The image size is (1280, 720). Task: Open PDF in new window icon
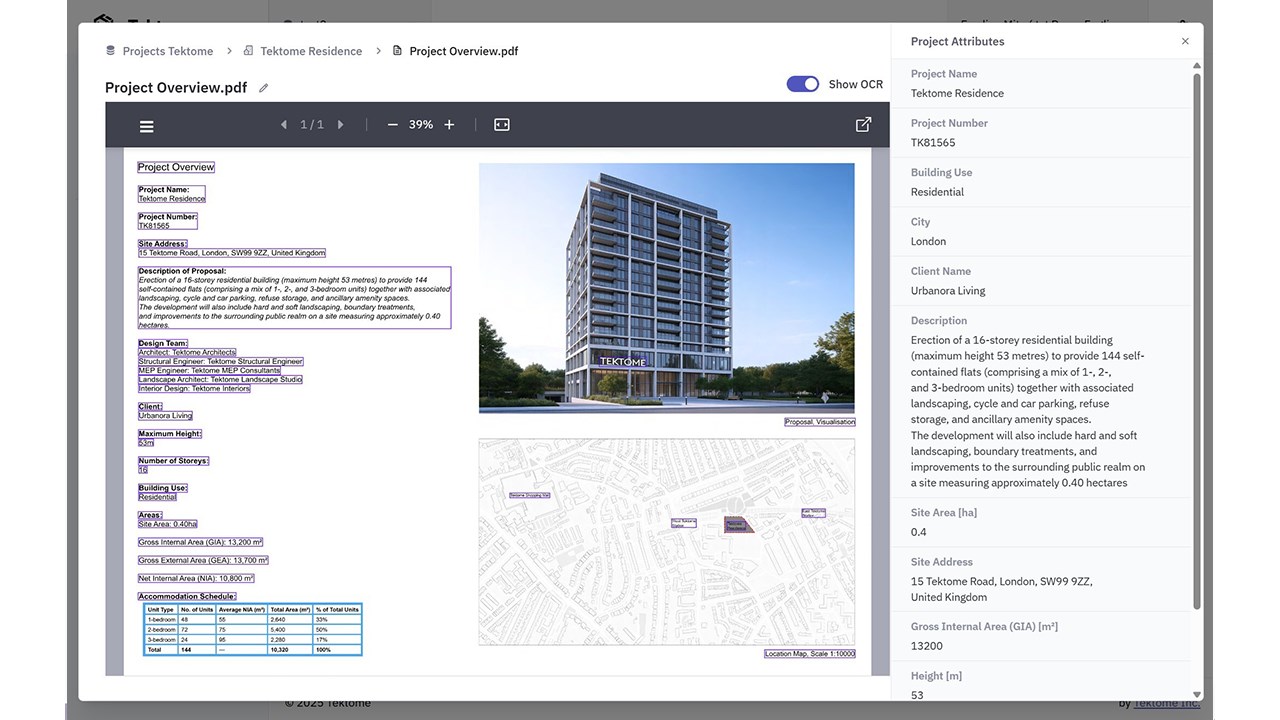(x=864, y=125)
